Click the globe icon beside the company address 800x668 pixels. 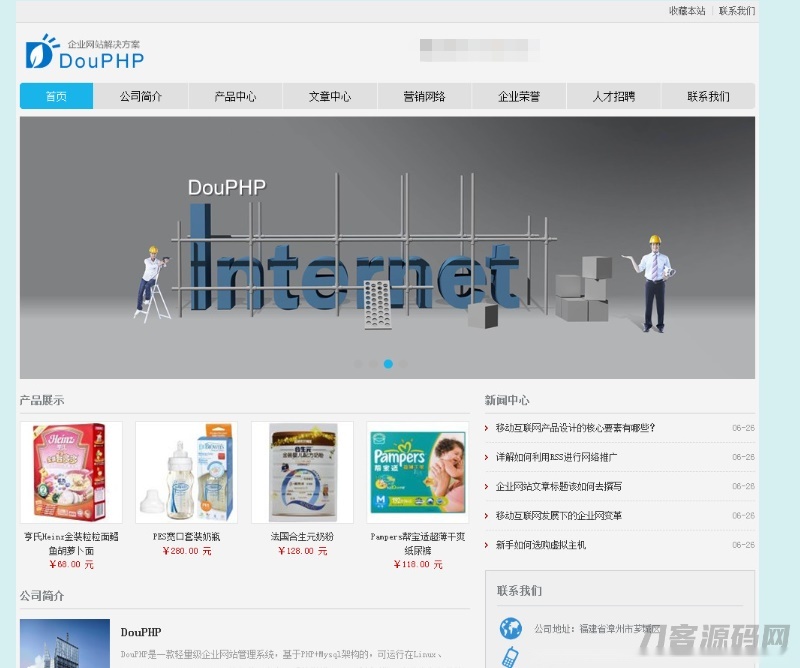[x=509, y=629]
